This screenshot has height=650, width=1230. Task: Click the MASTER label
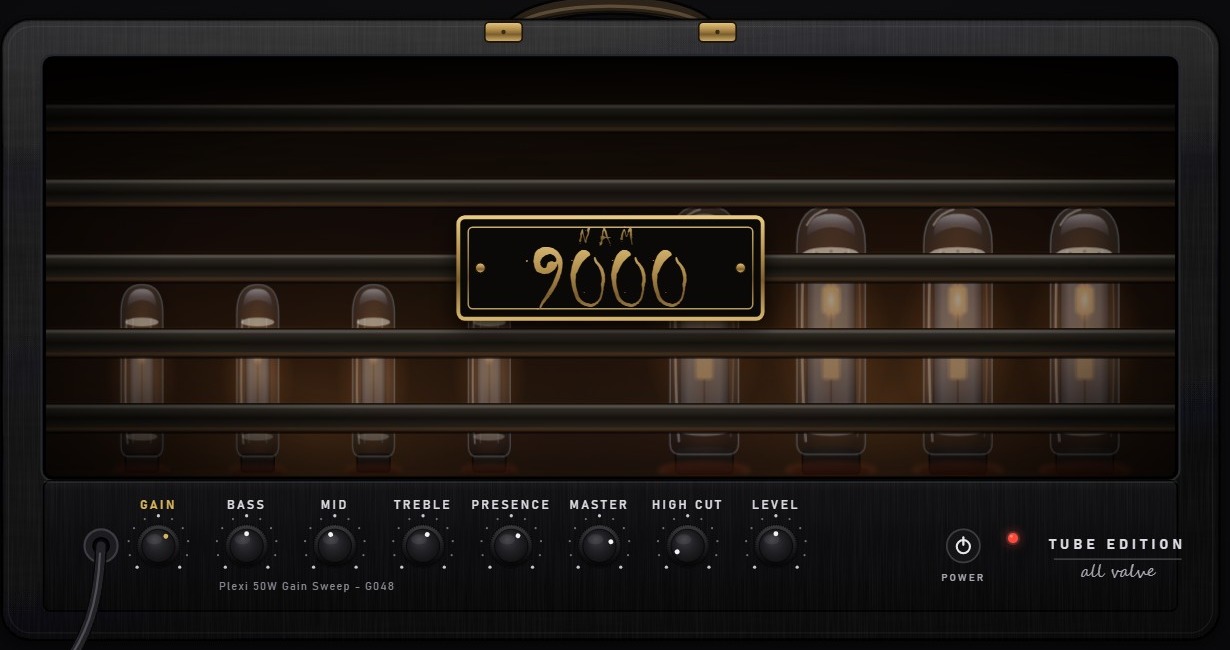[599, 505]
